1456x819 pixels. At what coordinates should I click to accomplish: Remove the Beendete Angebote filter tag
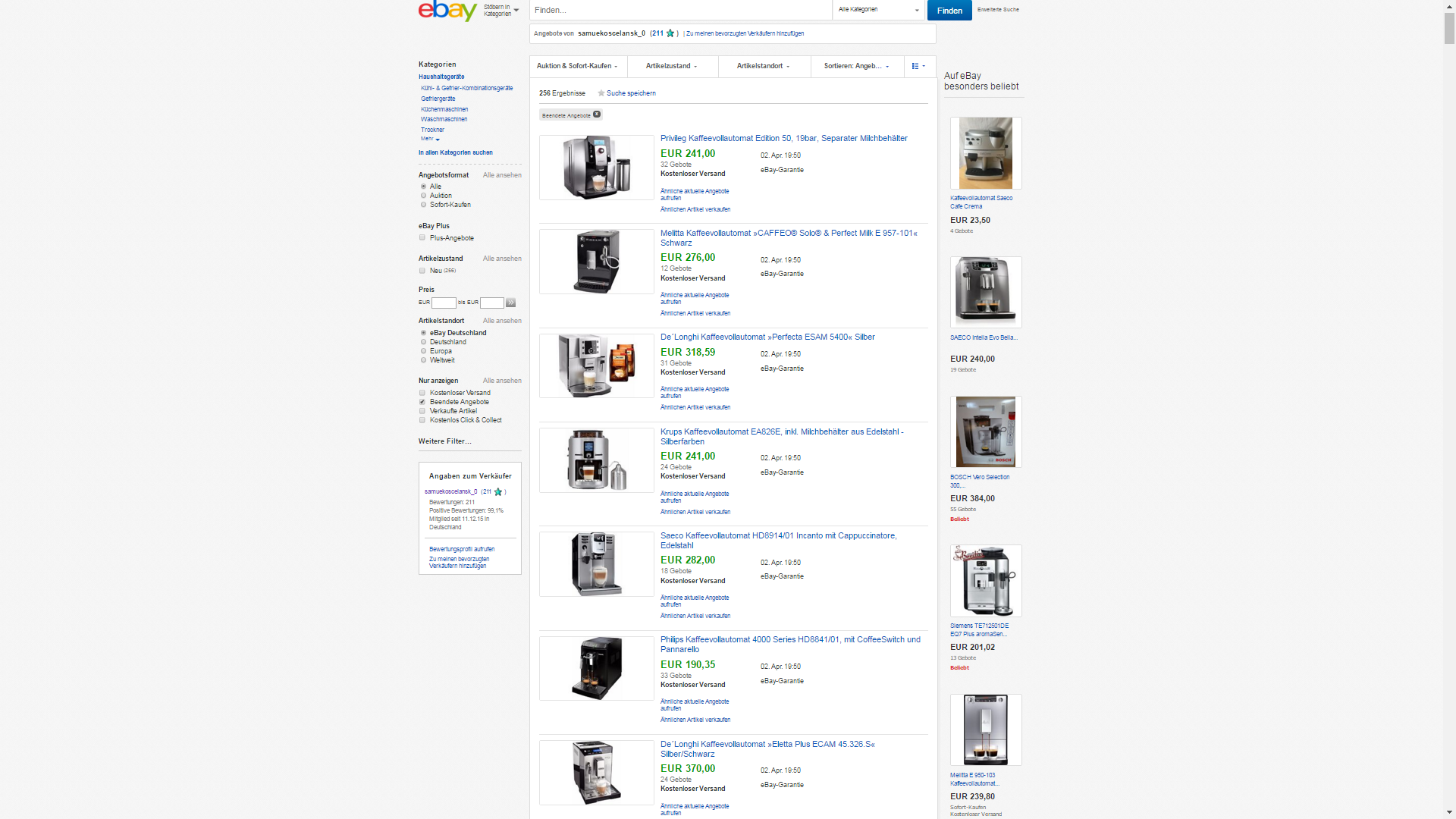point(597,115)
